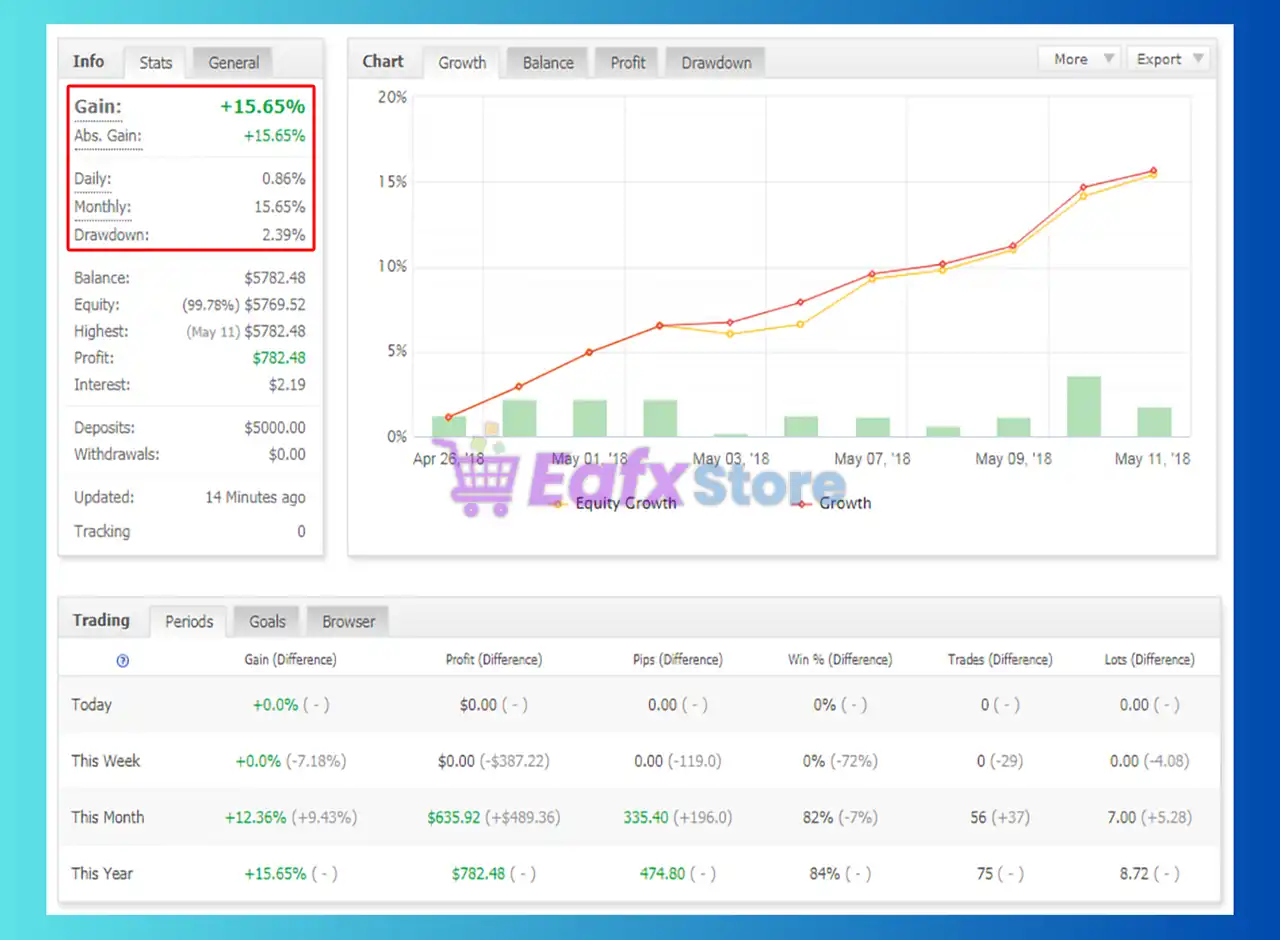Switch to the Drawdown chart tab

coord(716,62)
